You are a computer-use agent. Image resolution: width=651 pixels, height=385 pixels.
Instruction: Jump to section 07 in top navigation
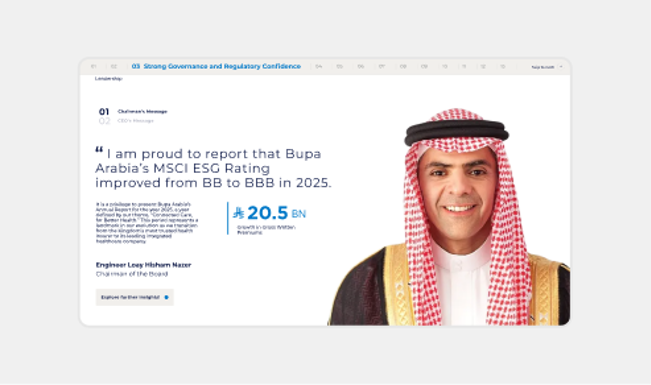point(382,66)
